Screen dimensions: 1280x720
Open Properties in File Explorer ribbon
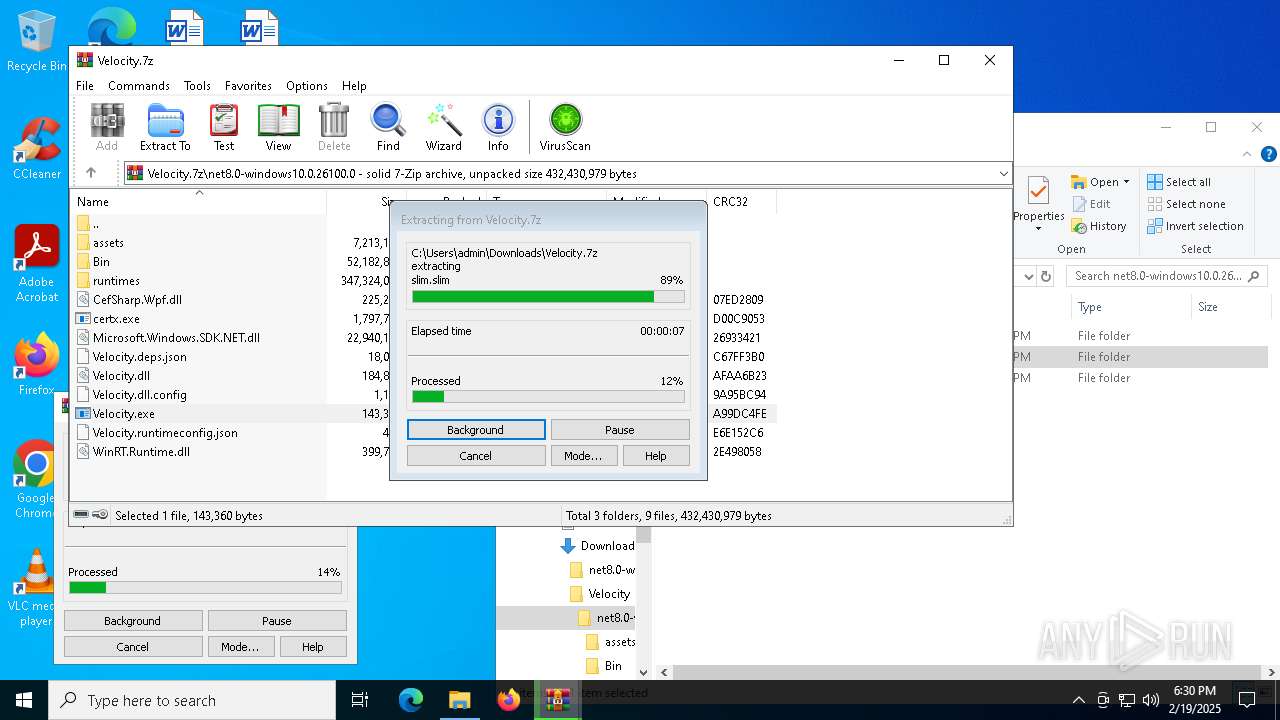click(1039, 203)
